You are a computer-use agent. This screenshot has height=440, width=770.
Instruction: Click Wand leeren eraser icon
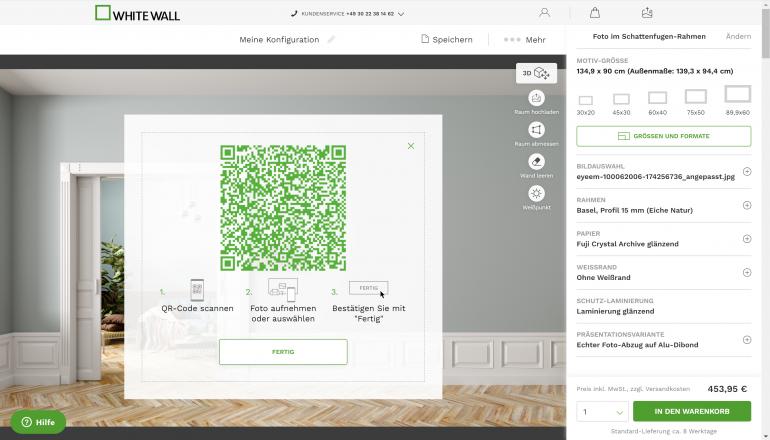(x=536, y=162)
